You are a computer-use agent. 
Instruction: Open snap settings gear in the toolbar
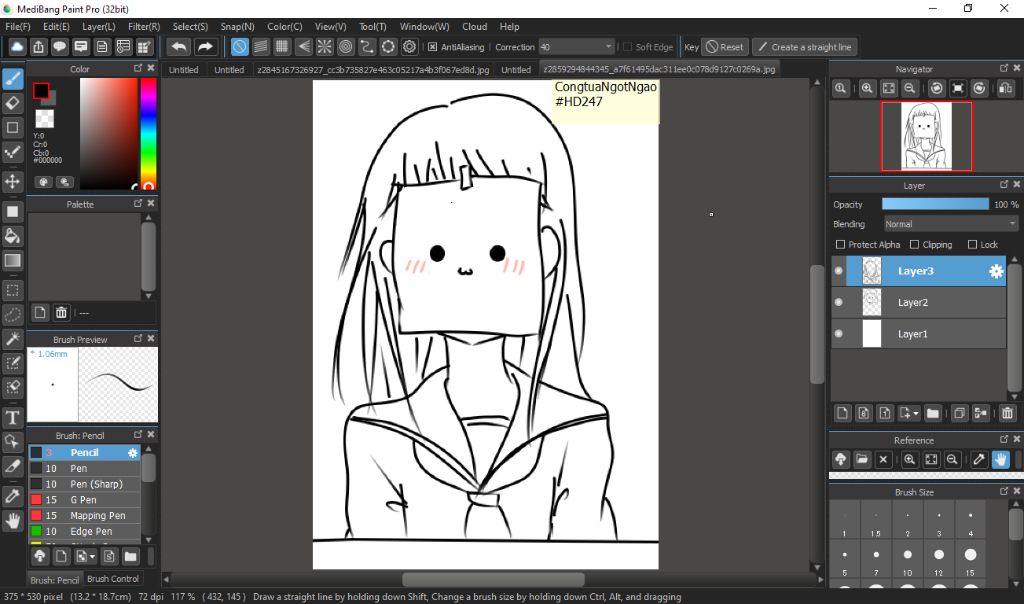pos(409,47)
